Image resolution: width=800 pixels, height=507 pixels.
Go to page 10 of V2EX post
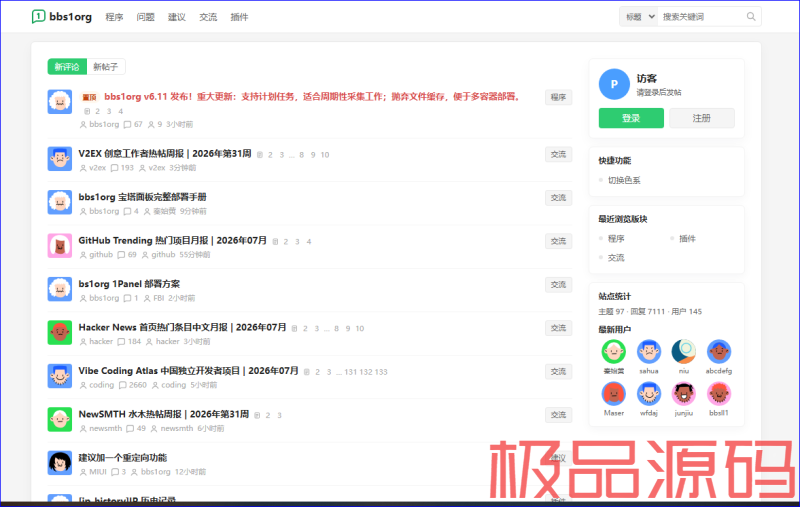[325, 155]
